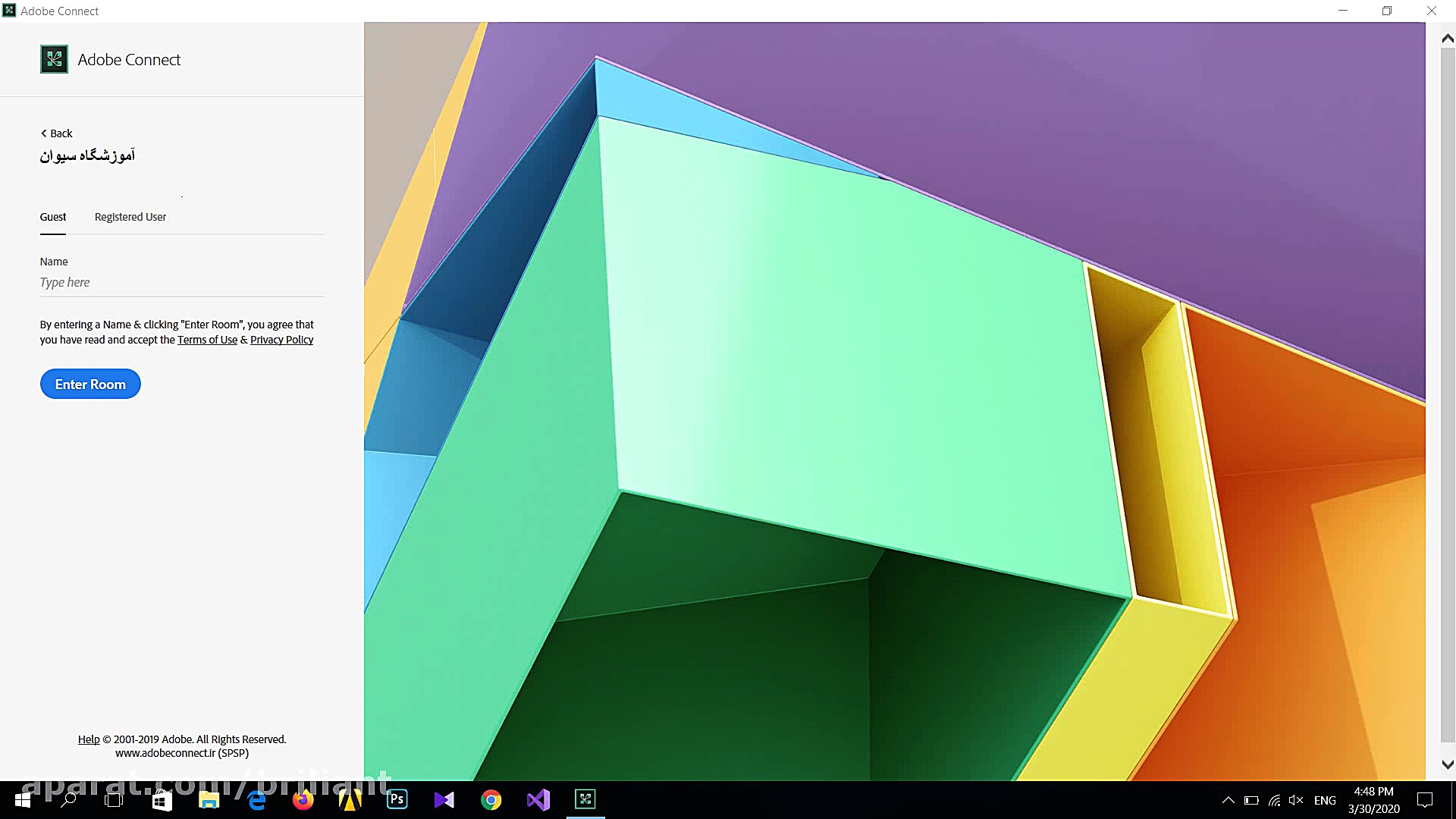1456x819 pixels.
Task: Switch the ENG input language
Action: point(1325,800)
